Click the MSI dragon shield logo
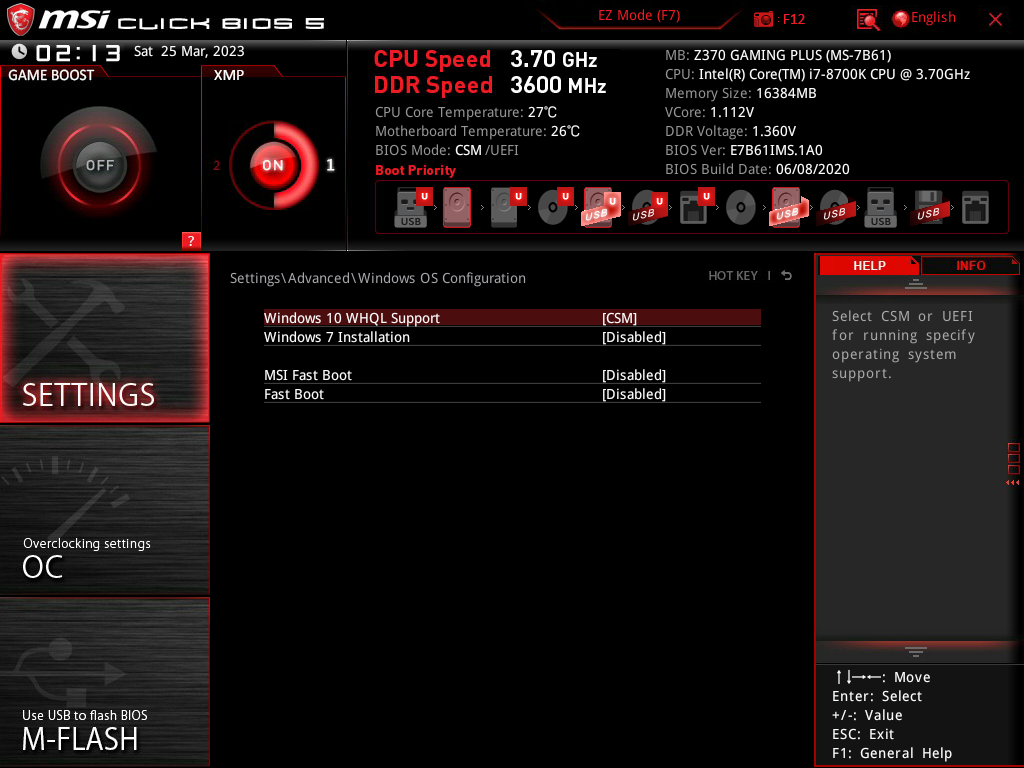Image resolution: width=1024 pixels, height=768 pixels. click(x=20, y=20)
